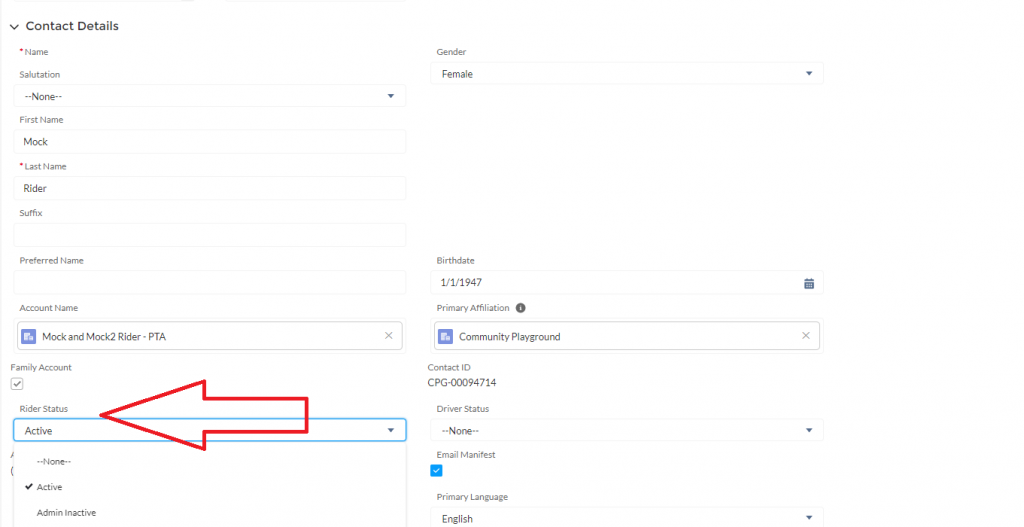Click the Last Name input field

point(209,188)
